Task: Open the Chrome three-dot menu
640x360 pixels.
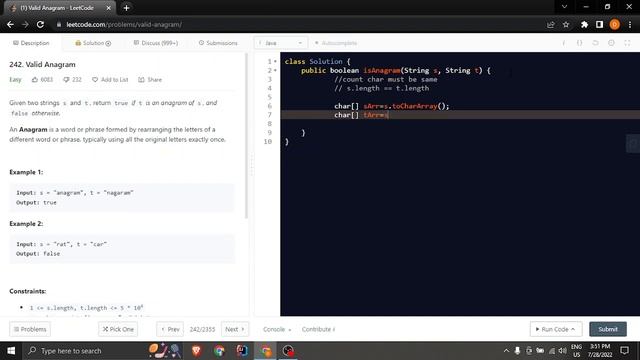Action: [x=630, y=24]
